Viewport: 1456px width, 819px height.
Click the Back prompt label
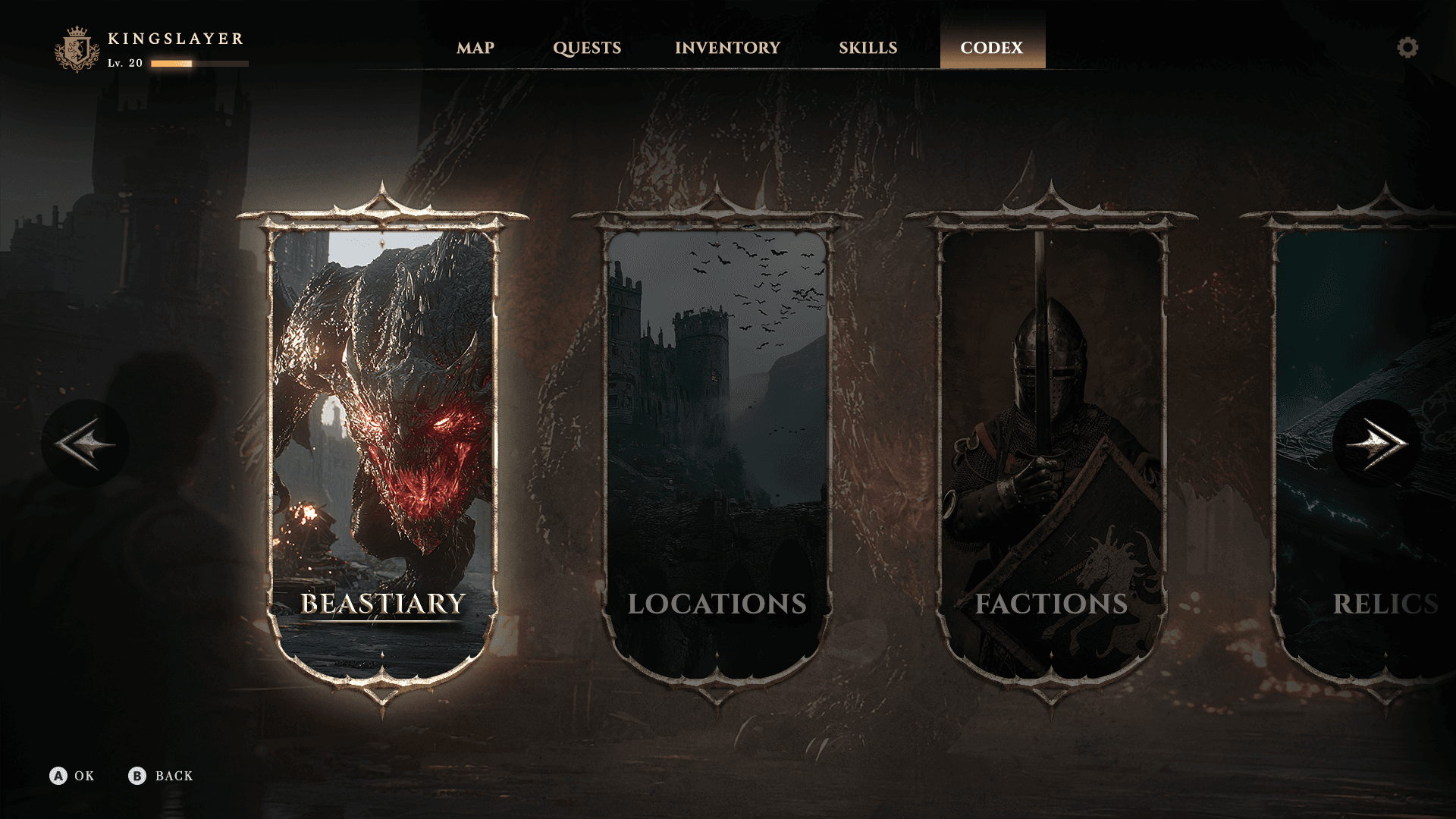pos(174,776)
